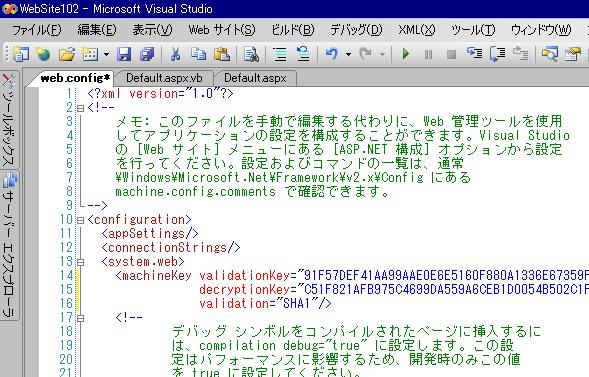Click the New Web Site globe icon
The width and height of the screenshot is (589, 377).
coord(43,54)
